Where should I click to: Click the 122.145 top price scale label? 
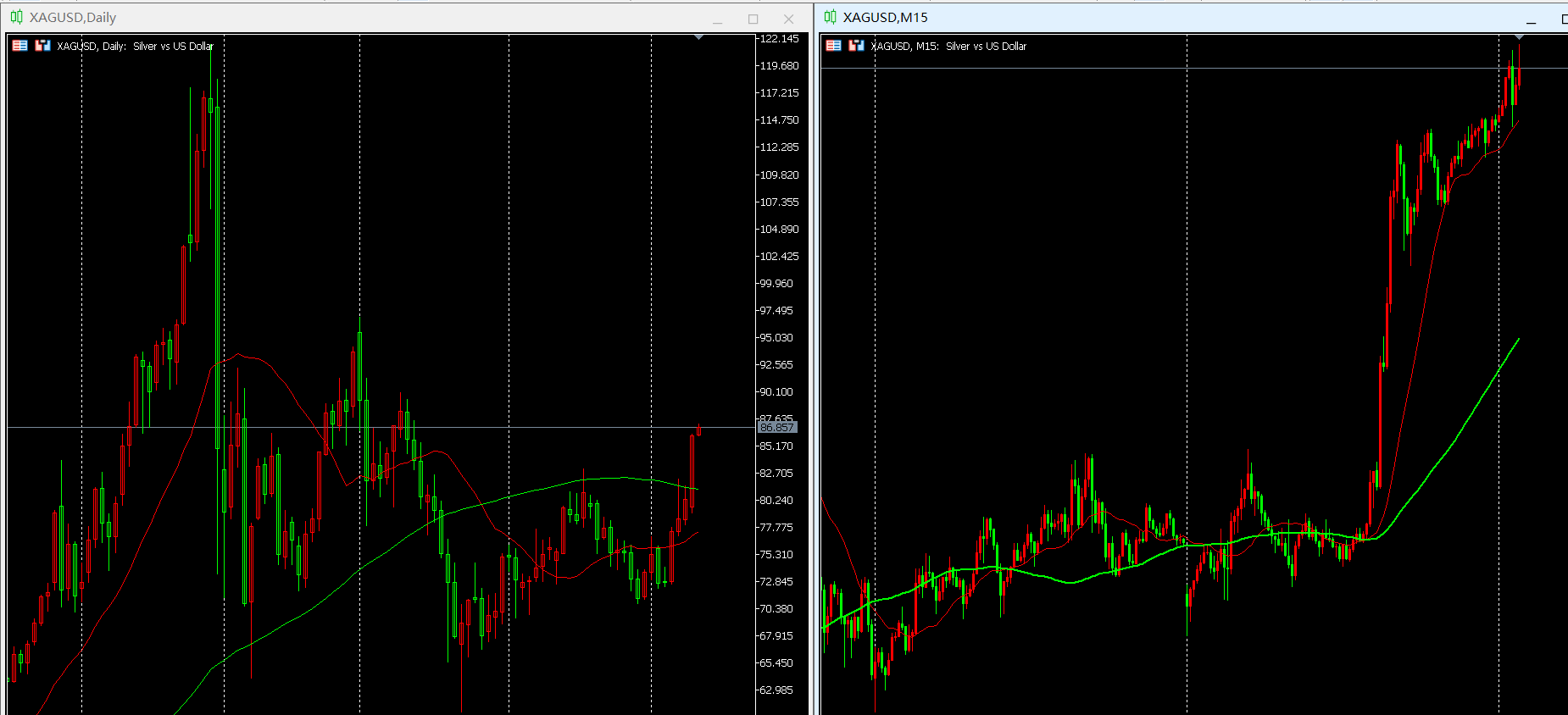tap(779, 39)
